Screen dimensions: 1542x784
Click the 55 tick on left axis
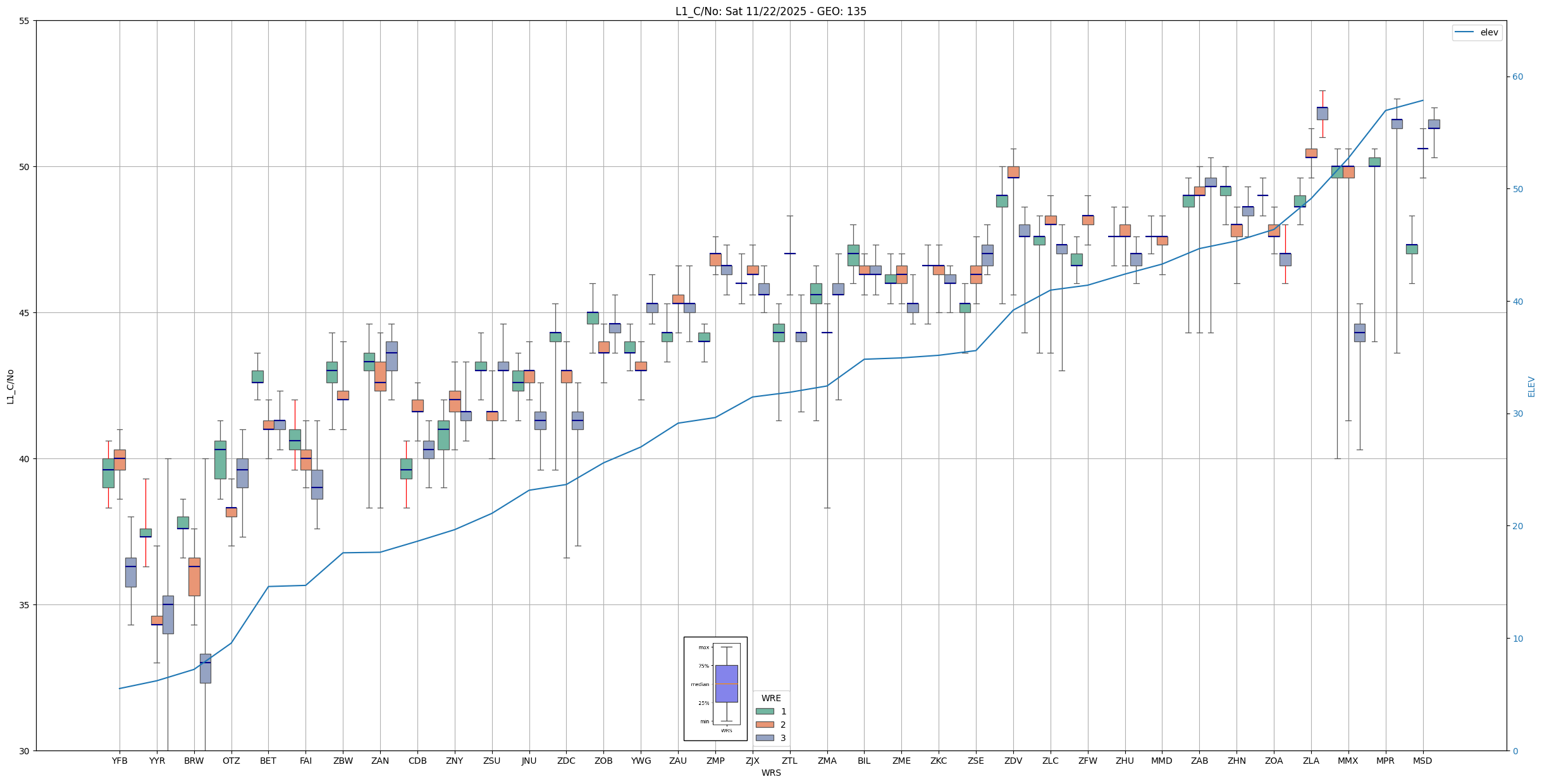25,21
